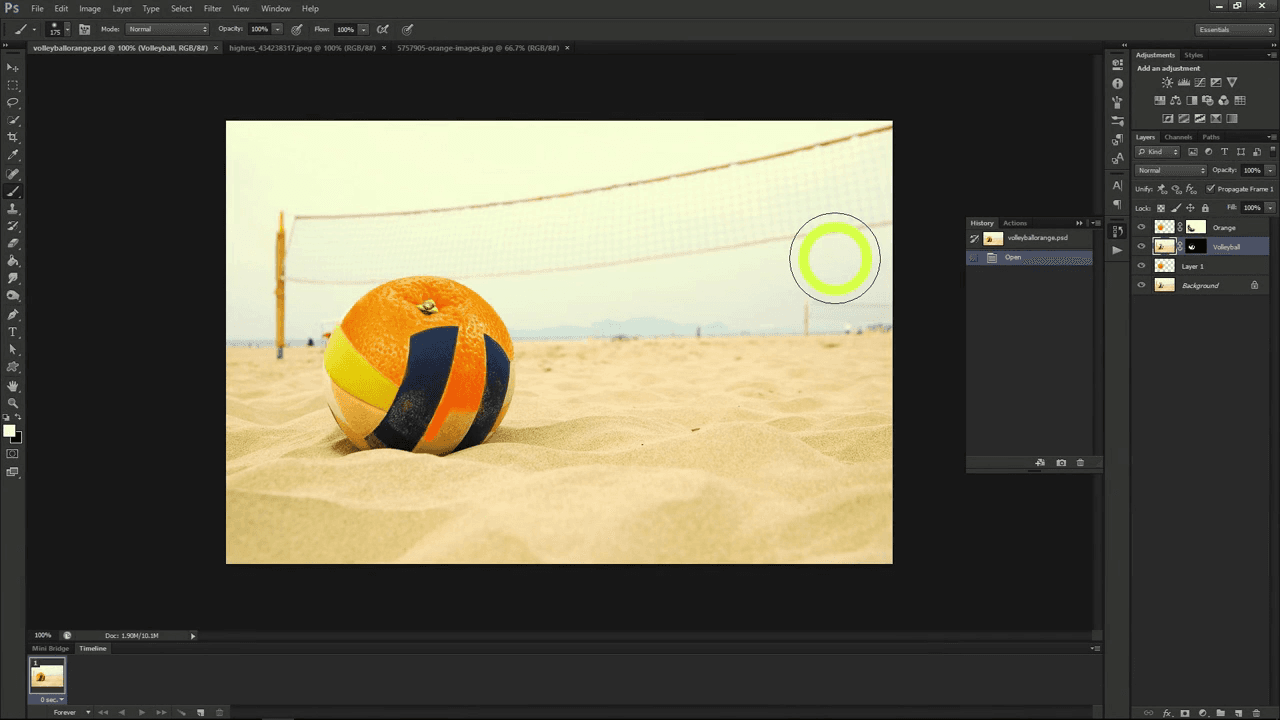
Task: Hide the Background layer
Action: click(x=1141, y=285)
